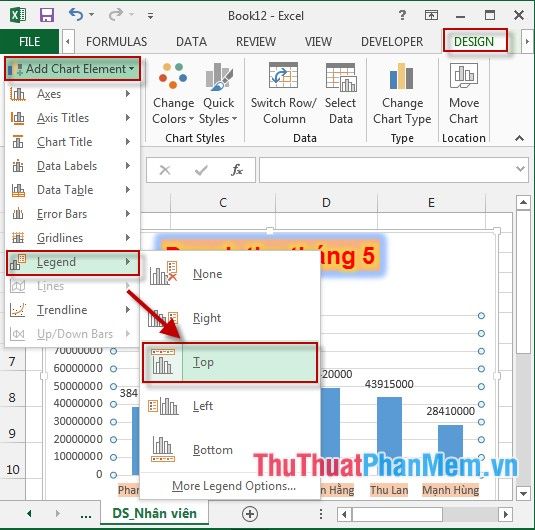Click the Undo arrow icon

coord(76,15)
